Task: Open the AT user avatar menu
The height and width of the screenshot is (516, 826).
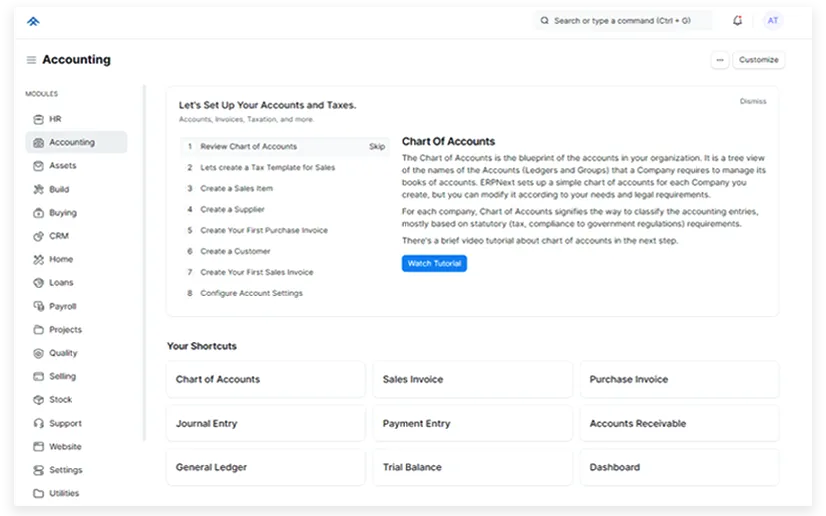Action: tap(772, 20)
